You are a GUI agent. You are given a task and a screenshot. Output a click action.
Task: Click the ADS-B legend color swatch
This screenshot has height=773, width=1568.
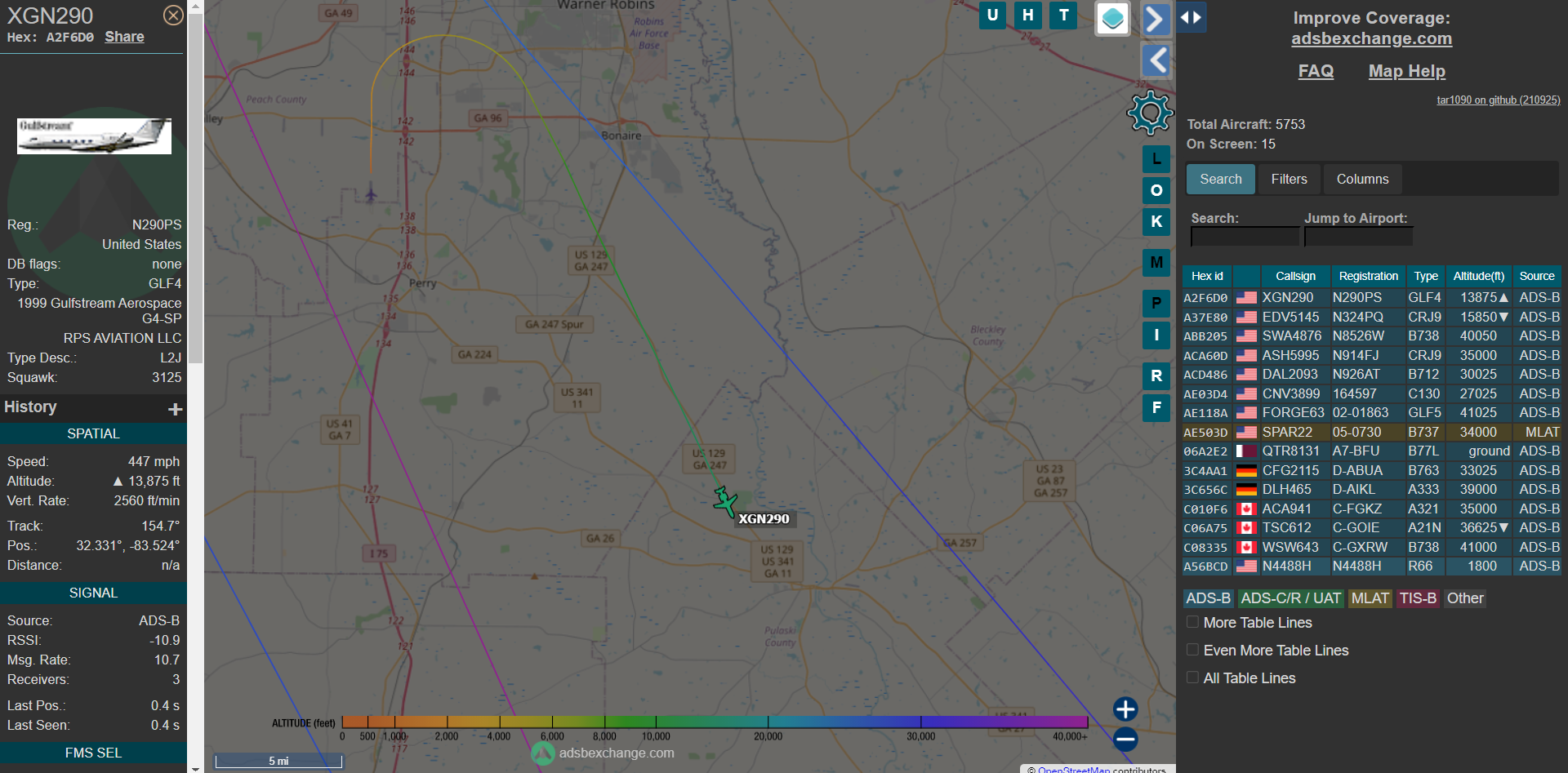click(x=1208, y=598)
